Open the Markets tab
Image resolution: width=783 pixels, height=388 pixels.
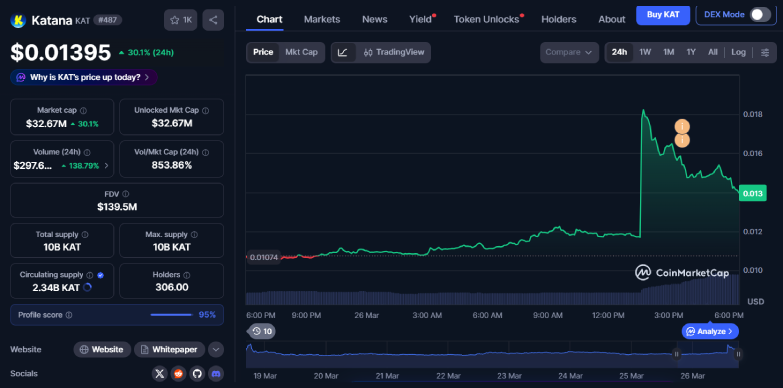(322, 19)
